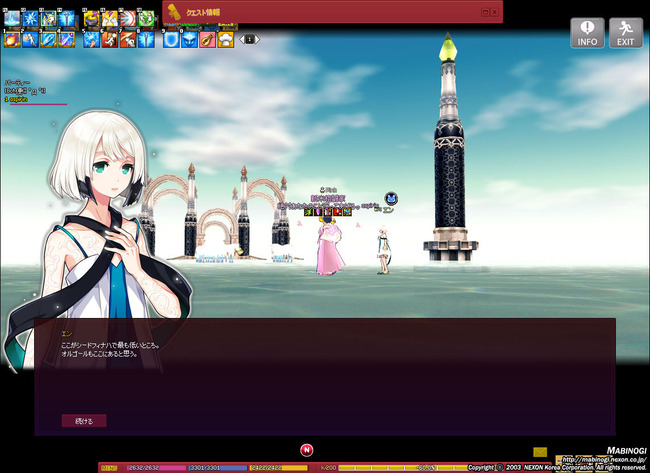650x473 pixels.
Task: Click the パーティー party label
Action: (17, 83)
